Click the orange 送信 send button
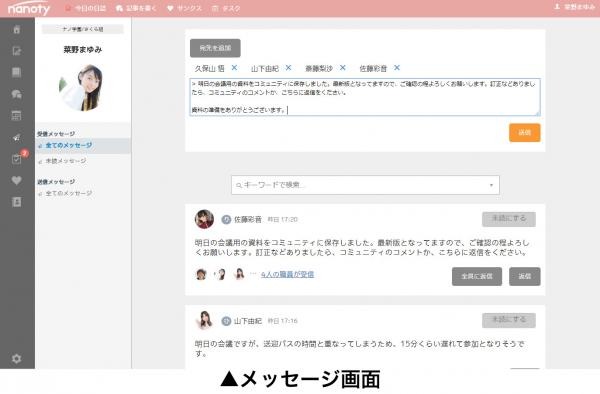The height and width of the screenshot is (394, 600). (x=525, y=133)
